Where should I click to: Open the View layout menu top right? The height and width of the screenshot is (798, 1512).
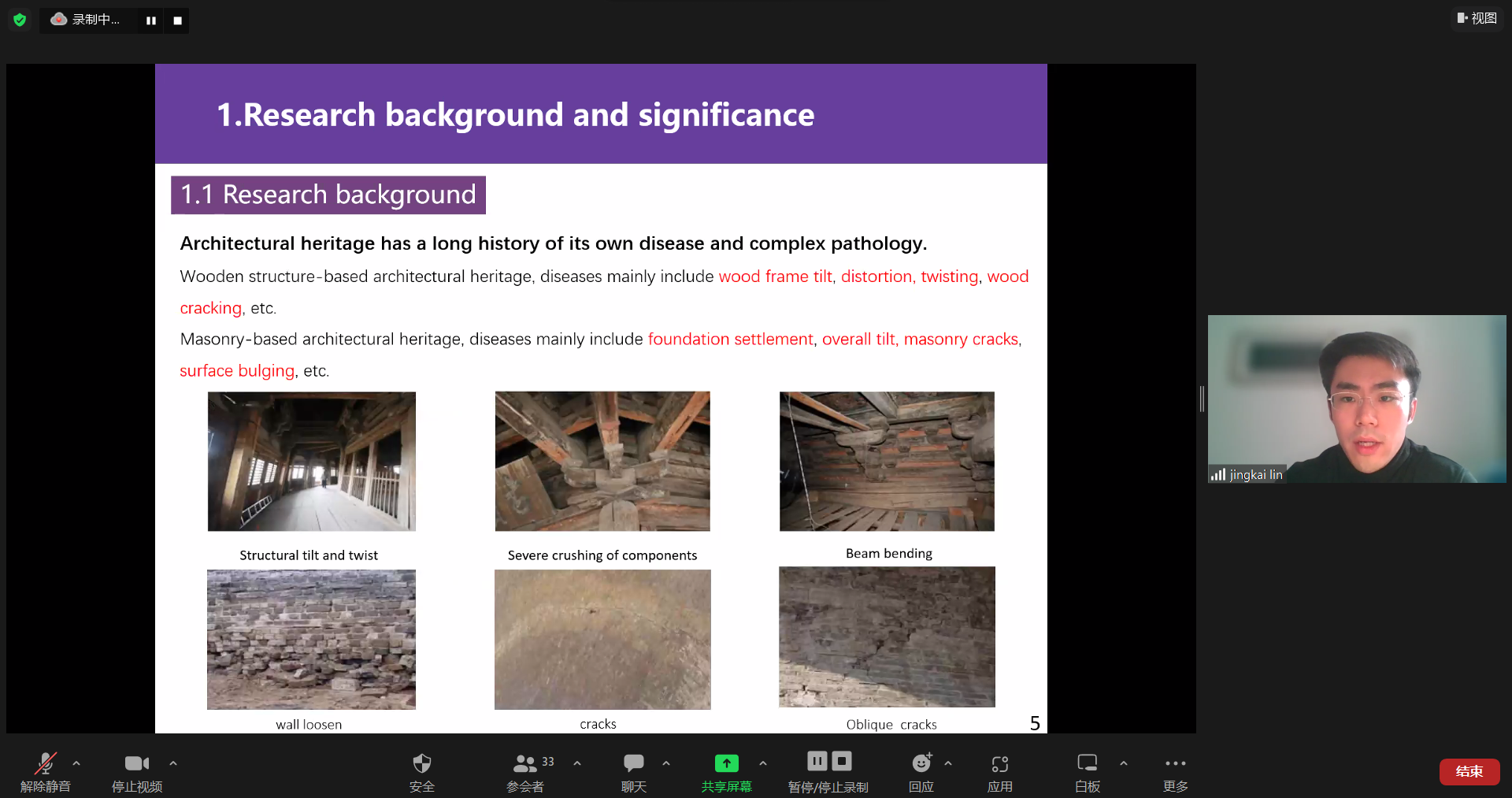coord(1477,18)
